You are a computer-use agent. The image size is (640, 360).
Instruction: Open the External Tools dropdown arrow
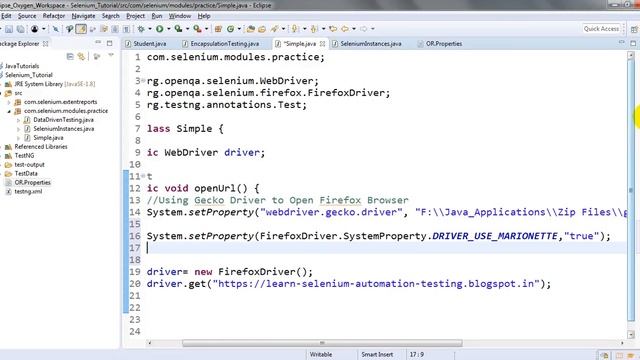pos(206,29)
